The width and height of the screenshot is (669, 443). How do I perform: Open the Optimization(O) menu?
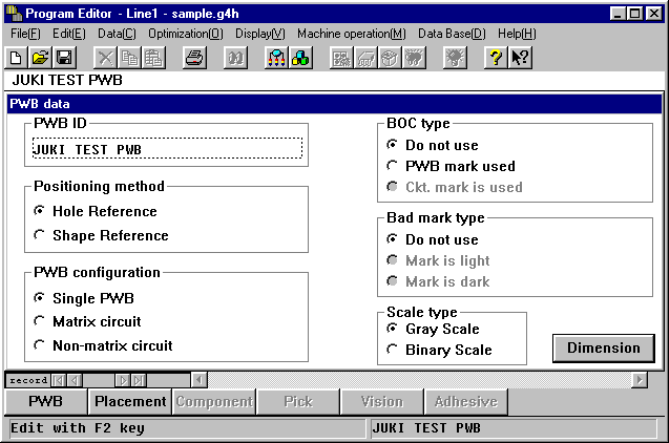pyautogui.click(x=186, y=34)
